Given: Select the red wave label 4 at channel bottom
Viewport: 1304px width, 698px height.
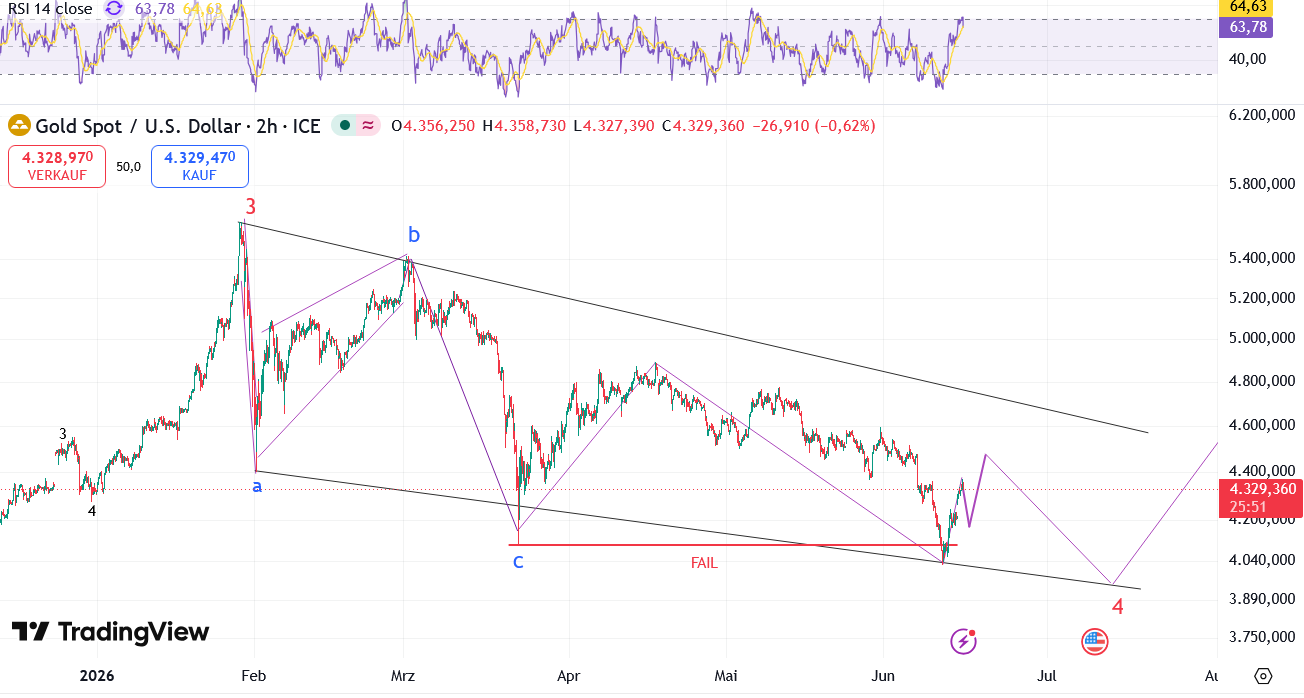Looking at the screenshot, I should coord(1118,607).
